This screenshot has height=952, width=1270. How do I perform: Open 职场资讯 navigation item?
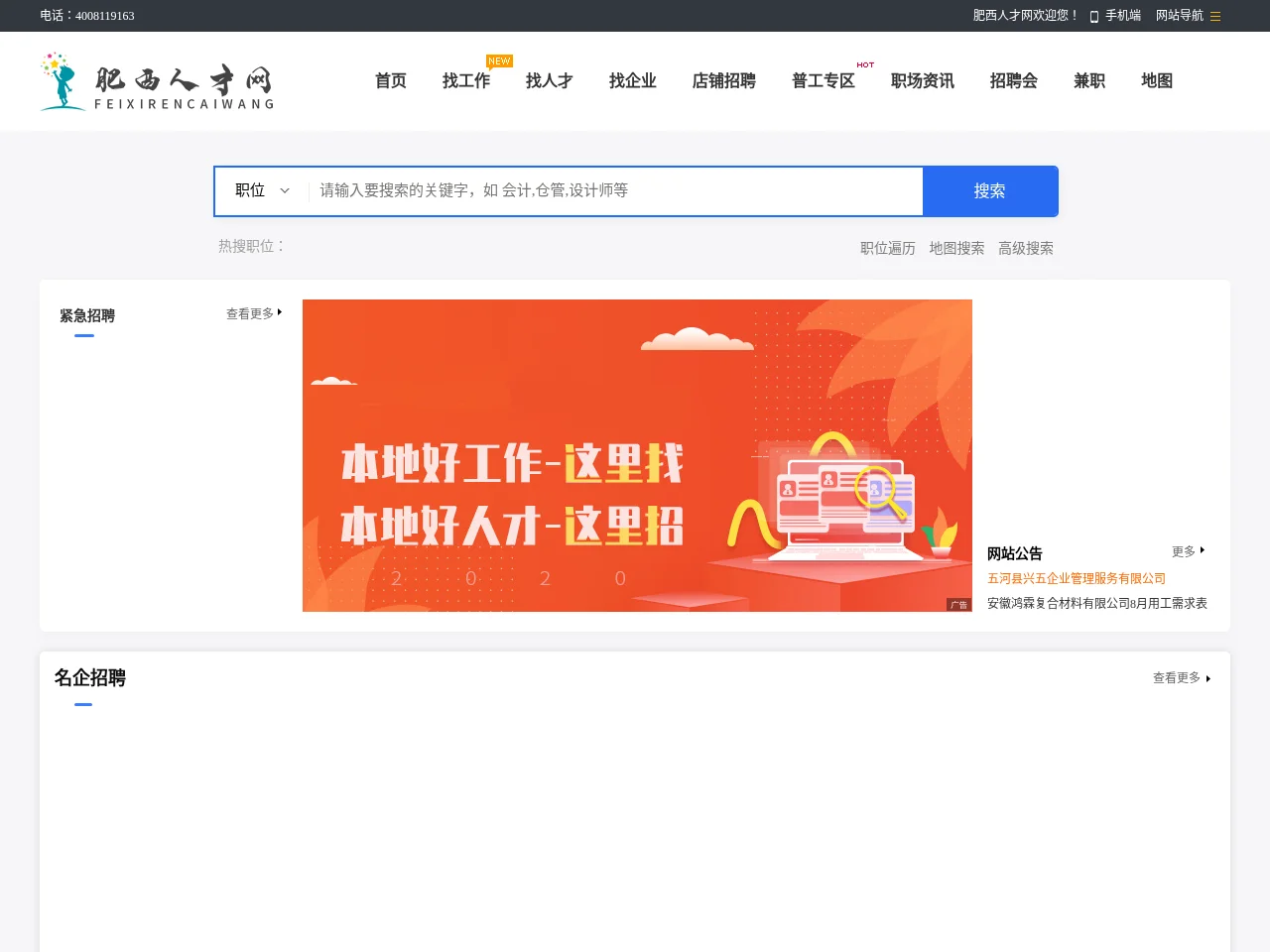point(923,81)
